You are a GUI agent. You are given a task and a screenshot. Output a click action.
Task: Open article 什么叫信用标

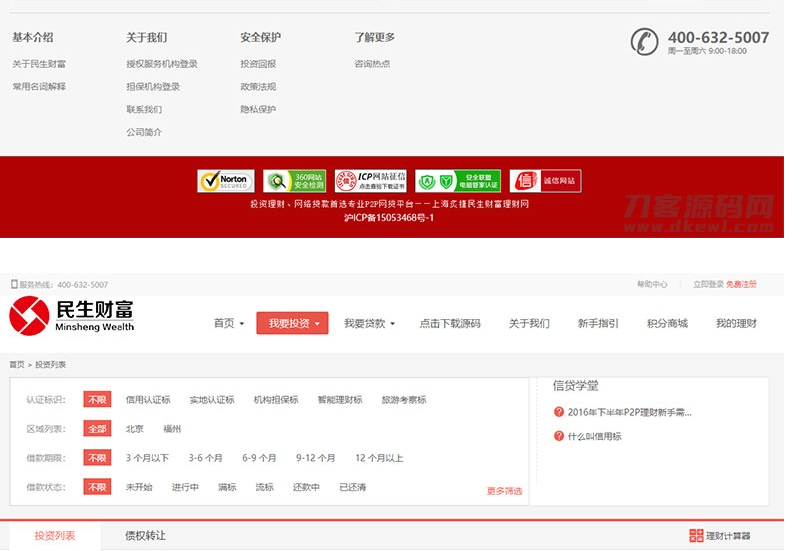(595, 436)
